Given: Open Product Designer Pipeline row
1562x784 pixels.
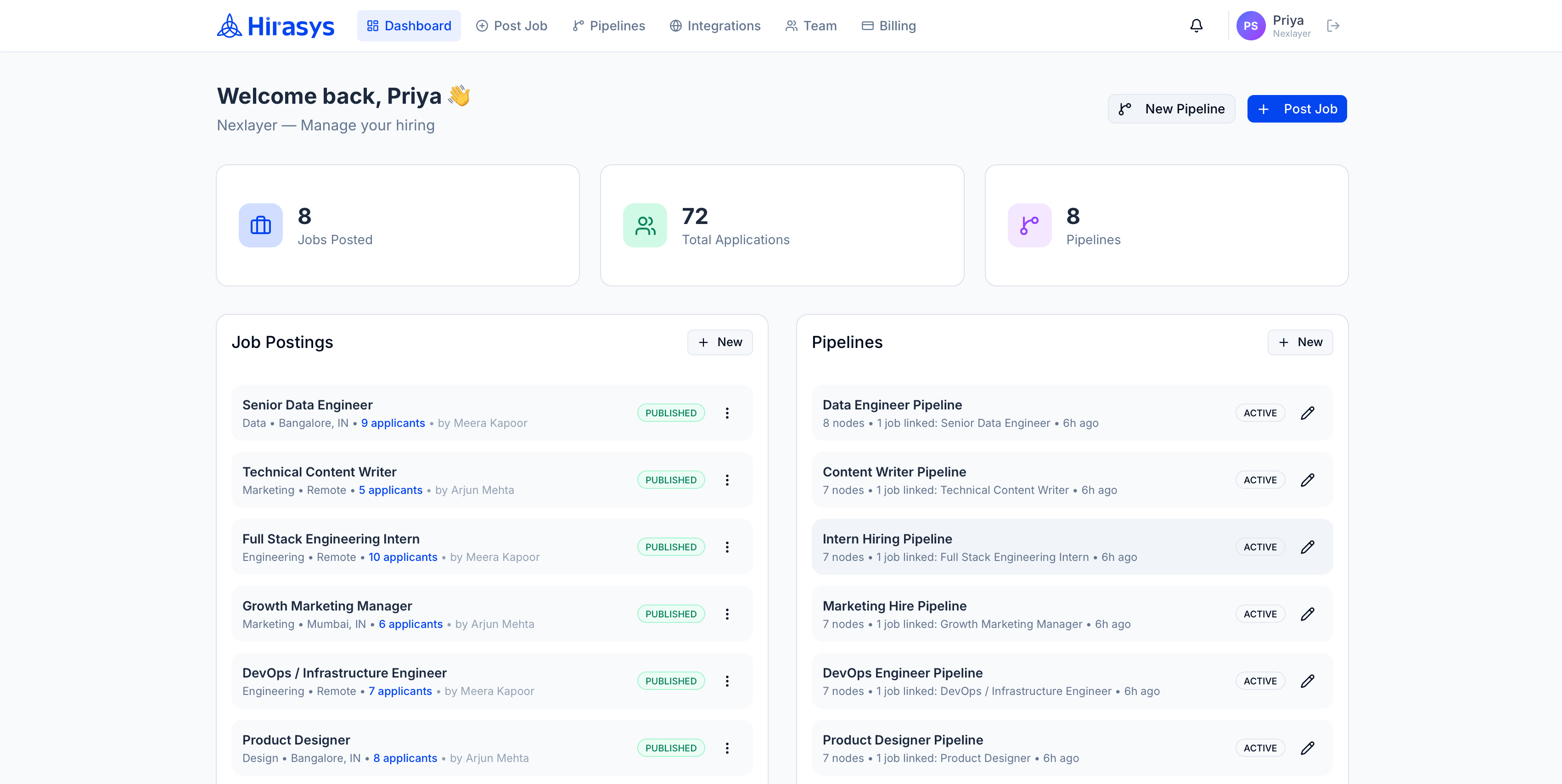Looking at the screenshot, I should [x=1072, y=748].
